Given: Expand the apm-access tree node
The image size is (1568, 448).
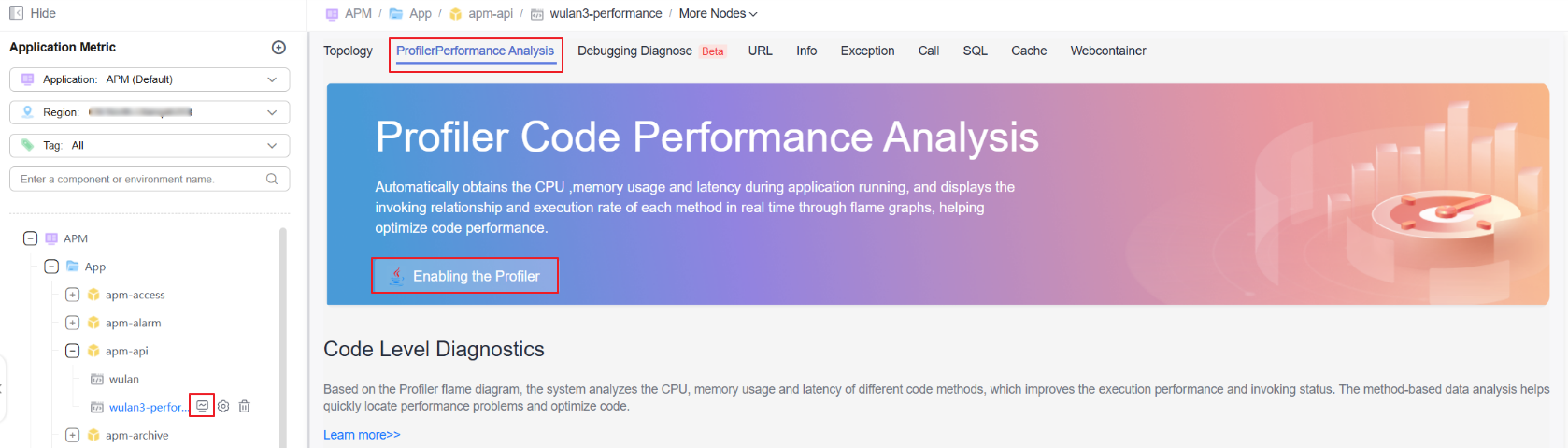Looking at the screenshot, I should click(72, 295).
